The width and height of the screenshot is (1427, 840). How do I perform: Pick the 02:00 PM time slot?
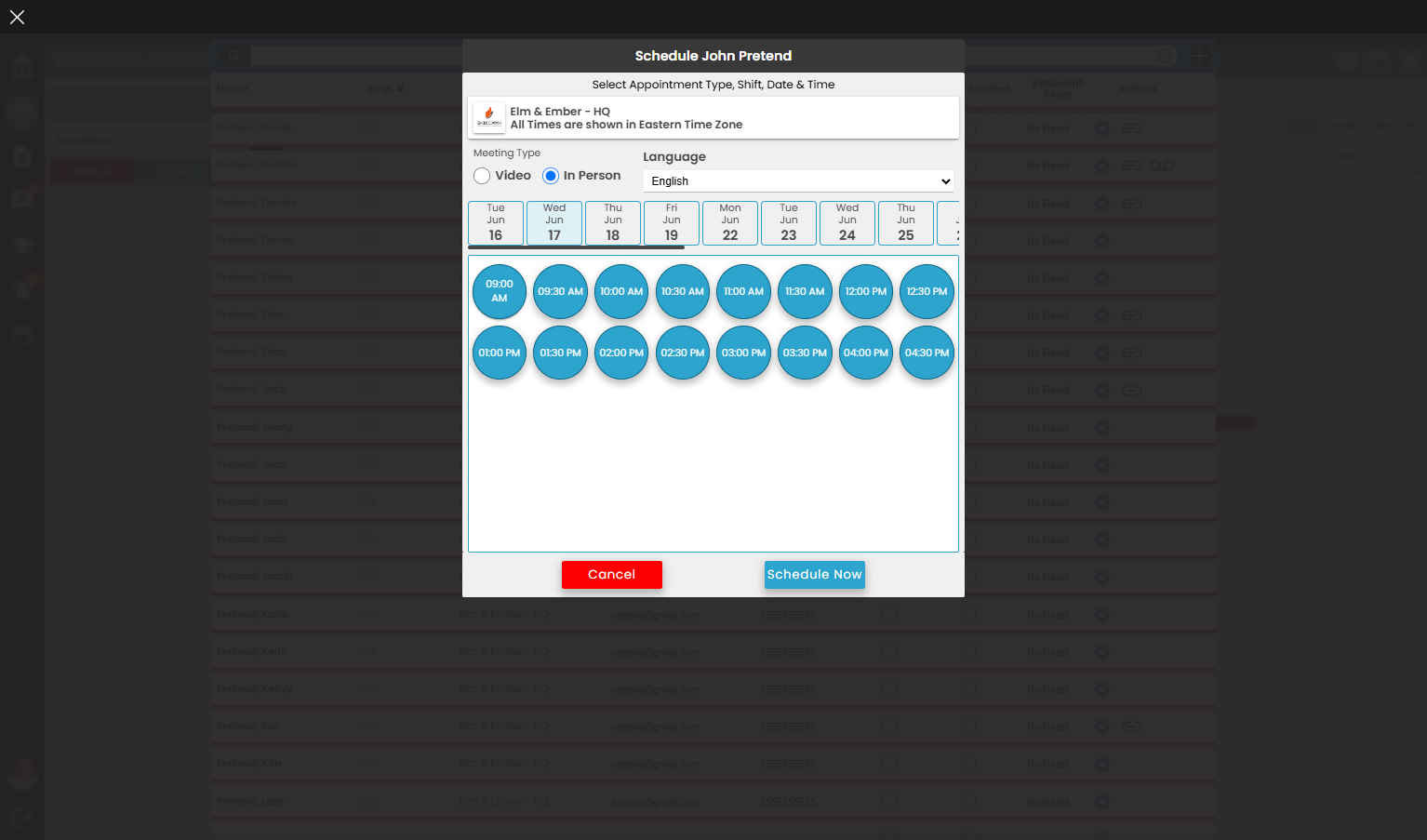[x=621, y=353]
